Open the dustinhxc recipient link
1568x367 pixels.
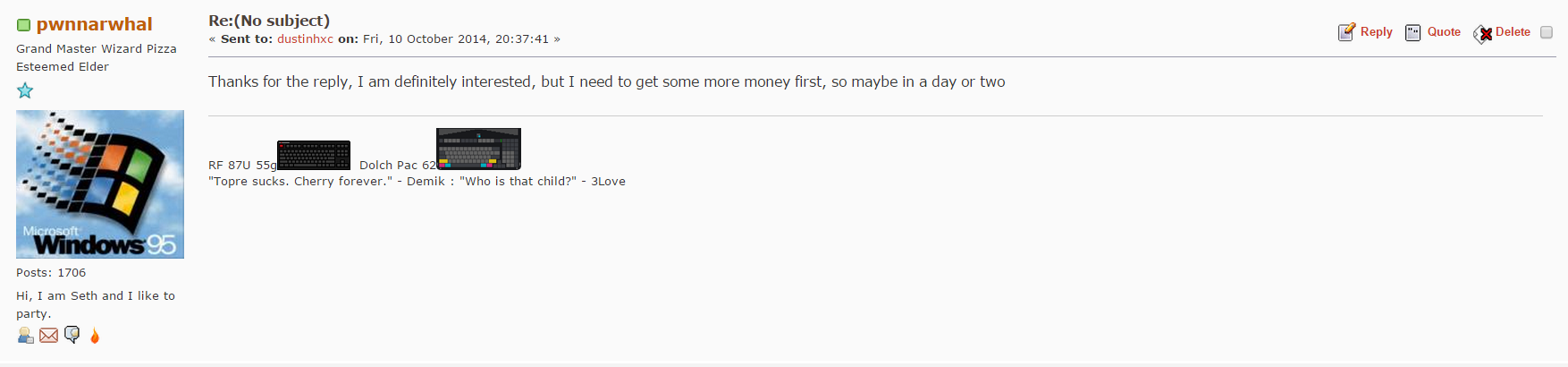tap(305, 39)
